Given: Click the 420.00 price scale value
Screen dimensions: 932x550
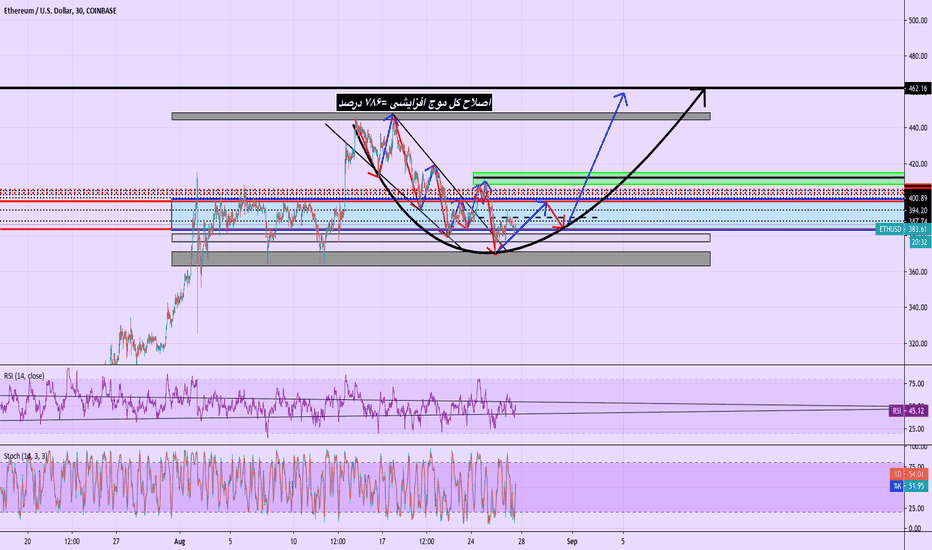Looking at the screenshot, I should point(918,164).
